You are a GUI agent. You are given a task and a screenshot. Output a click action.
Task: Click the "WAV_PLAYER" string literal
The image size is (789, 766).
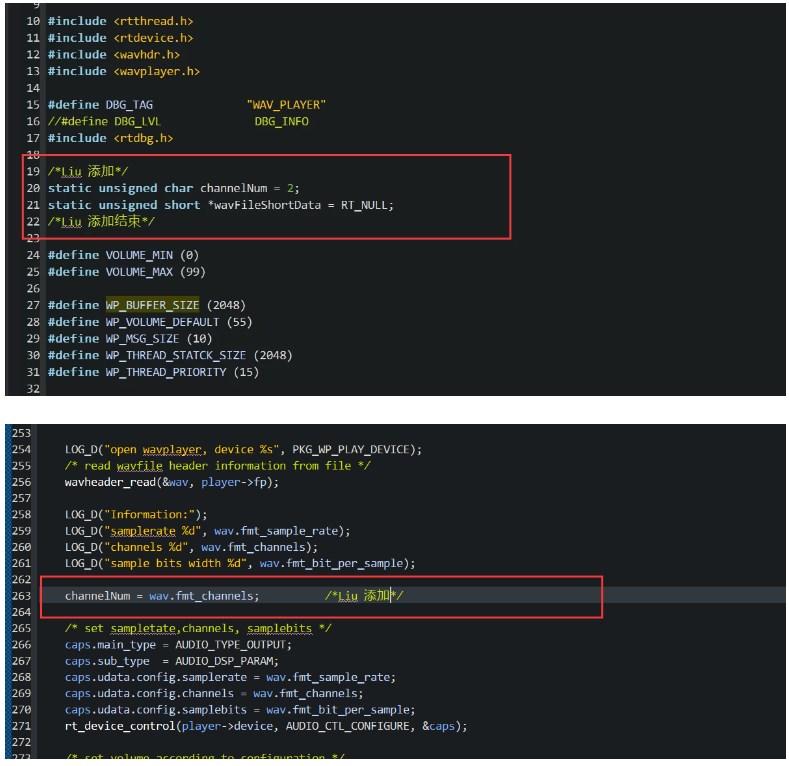pyautogui.click(x=286, y=104)
